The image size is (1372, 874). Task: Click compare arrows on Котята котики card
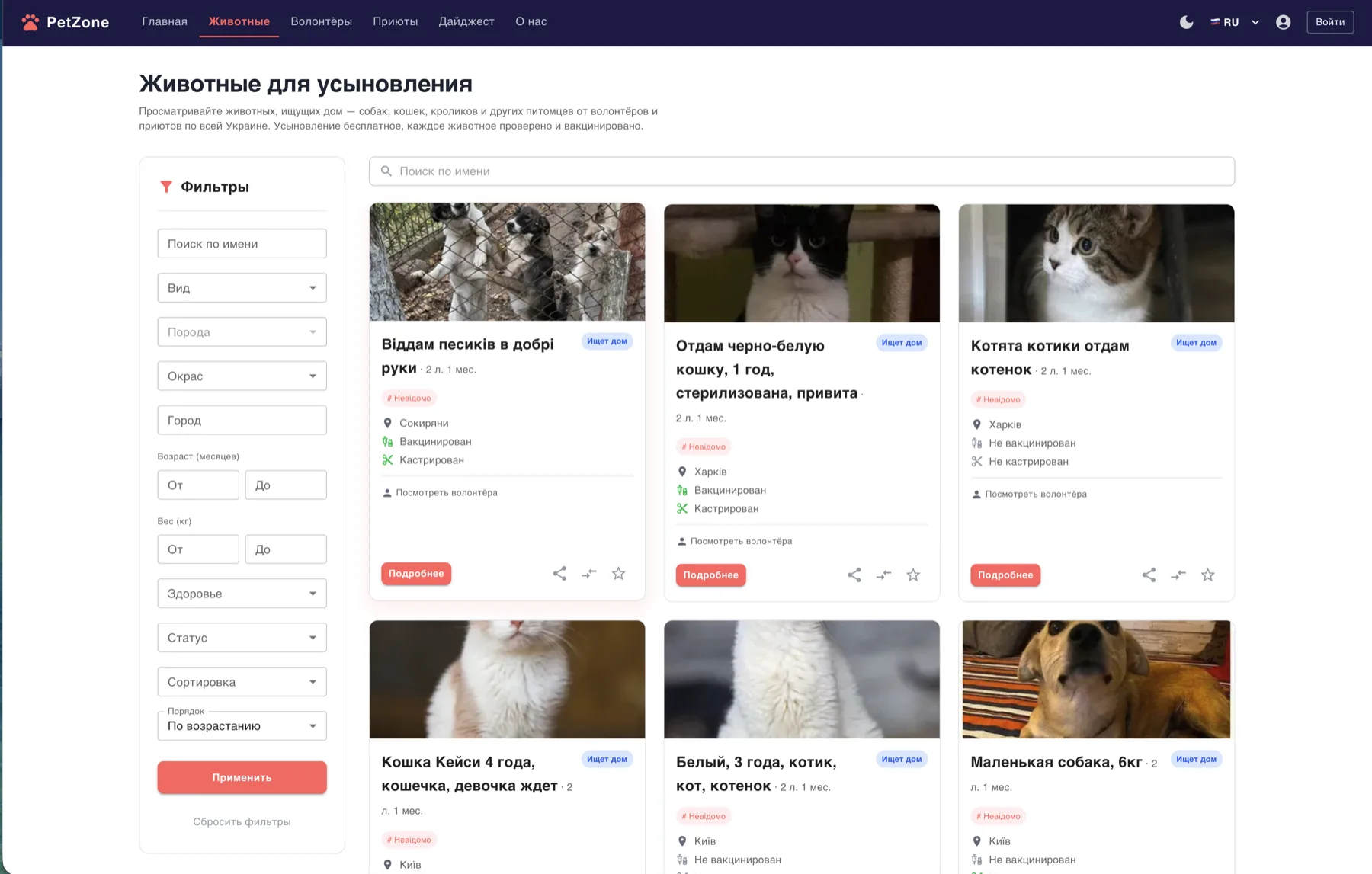click(1178, 575)
